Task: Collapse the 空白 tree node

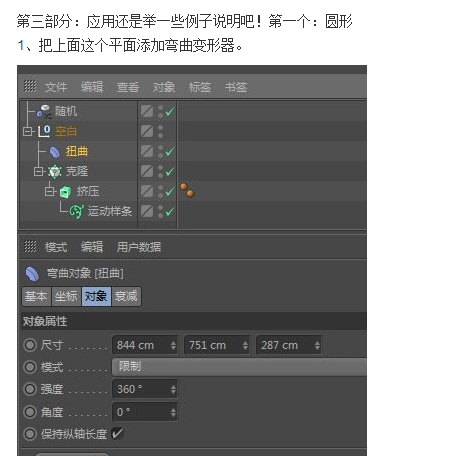Action: coord(27,131)
